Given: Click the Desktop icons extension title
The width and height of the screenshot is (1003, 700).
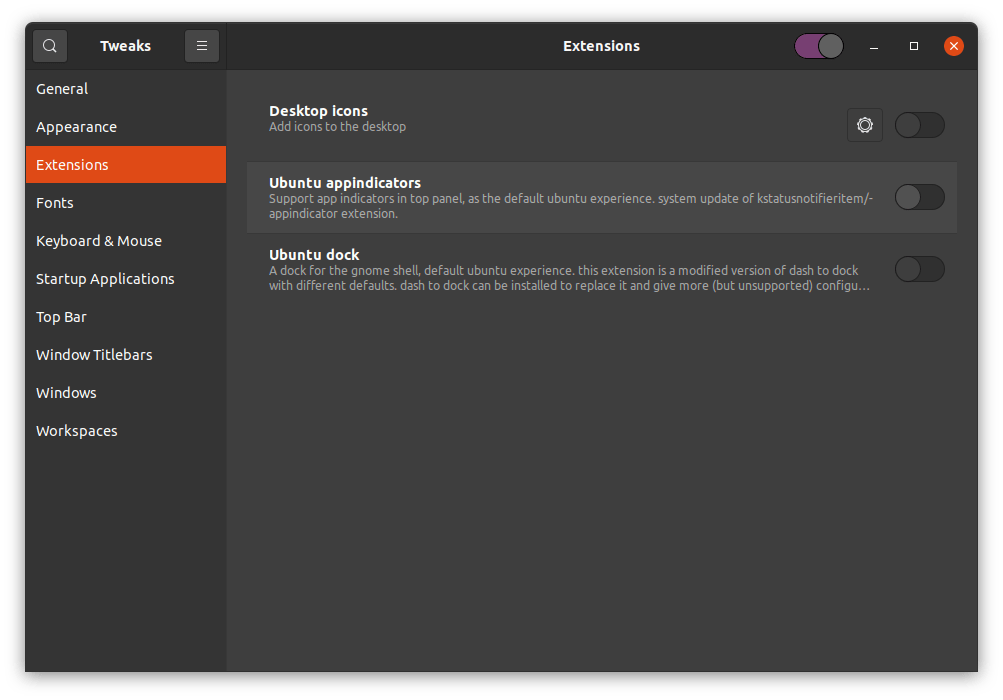Looking at the screenshot, I should pos(318,111).
